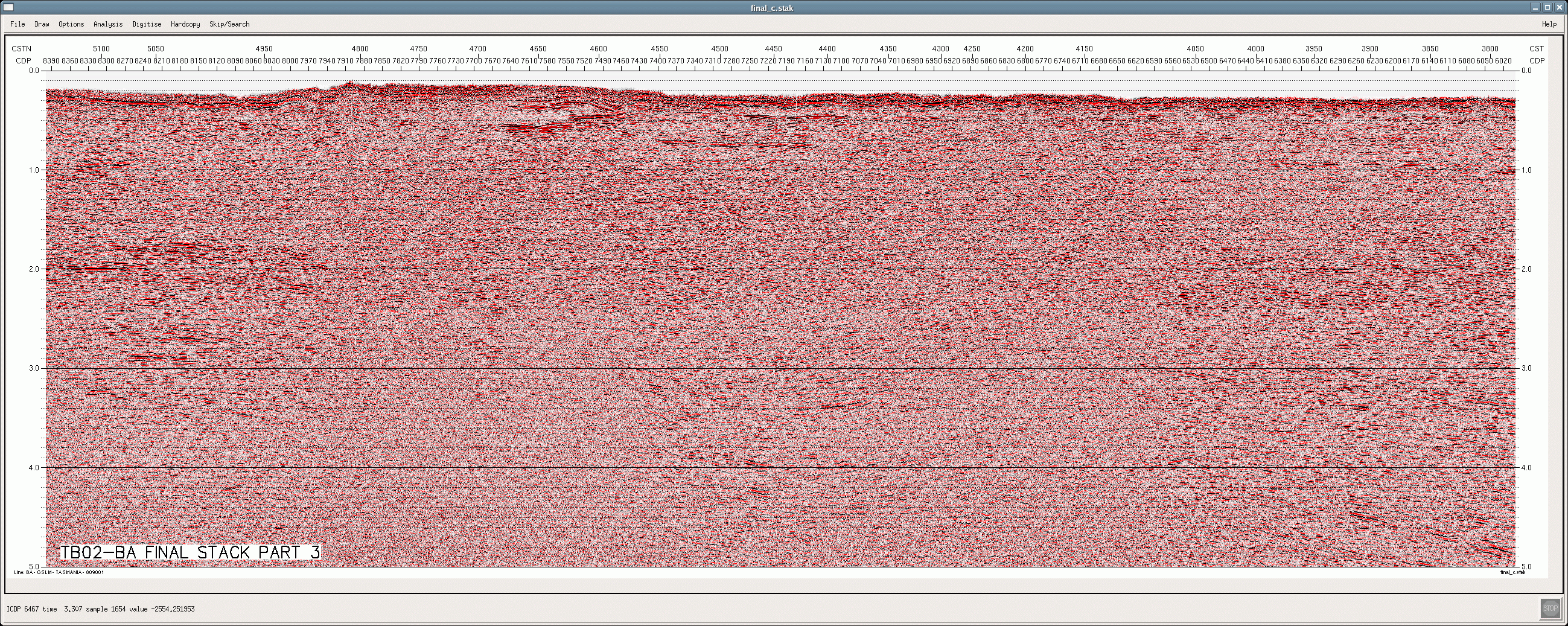Image resolution: width=1568 pixels, height=626 pixels.
Task: Click the ICDP status readout text
Action: point(100,609)
